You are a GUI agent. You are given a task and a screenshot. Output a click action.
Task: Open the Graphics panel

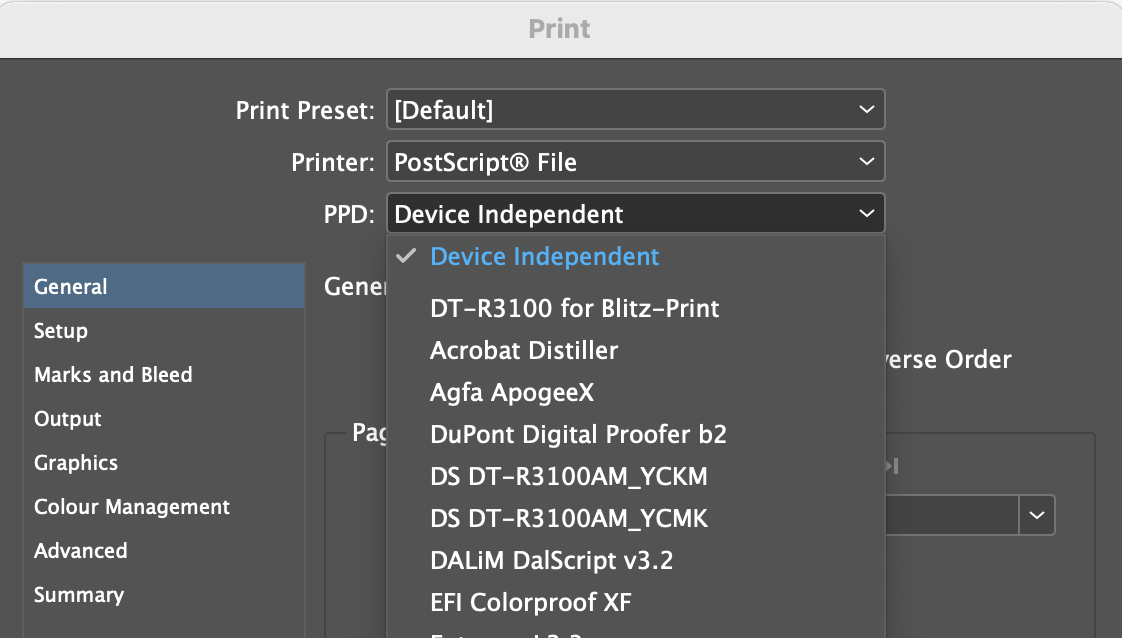pyautogui.click(x=76, y=463)
